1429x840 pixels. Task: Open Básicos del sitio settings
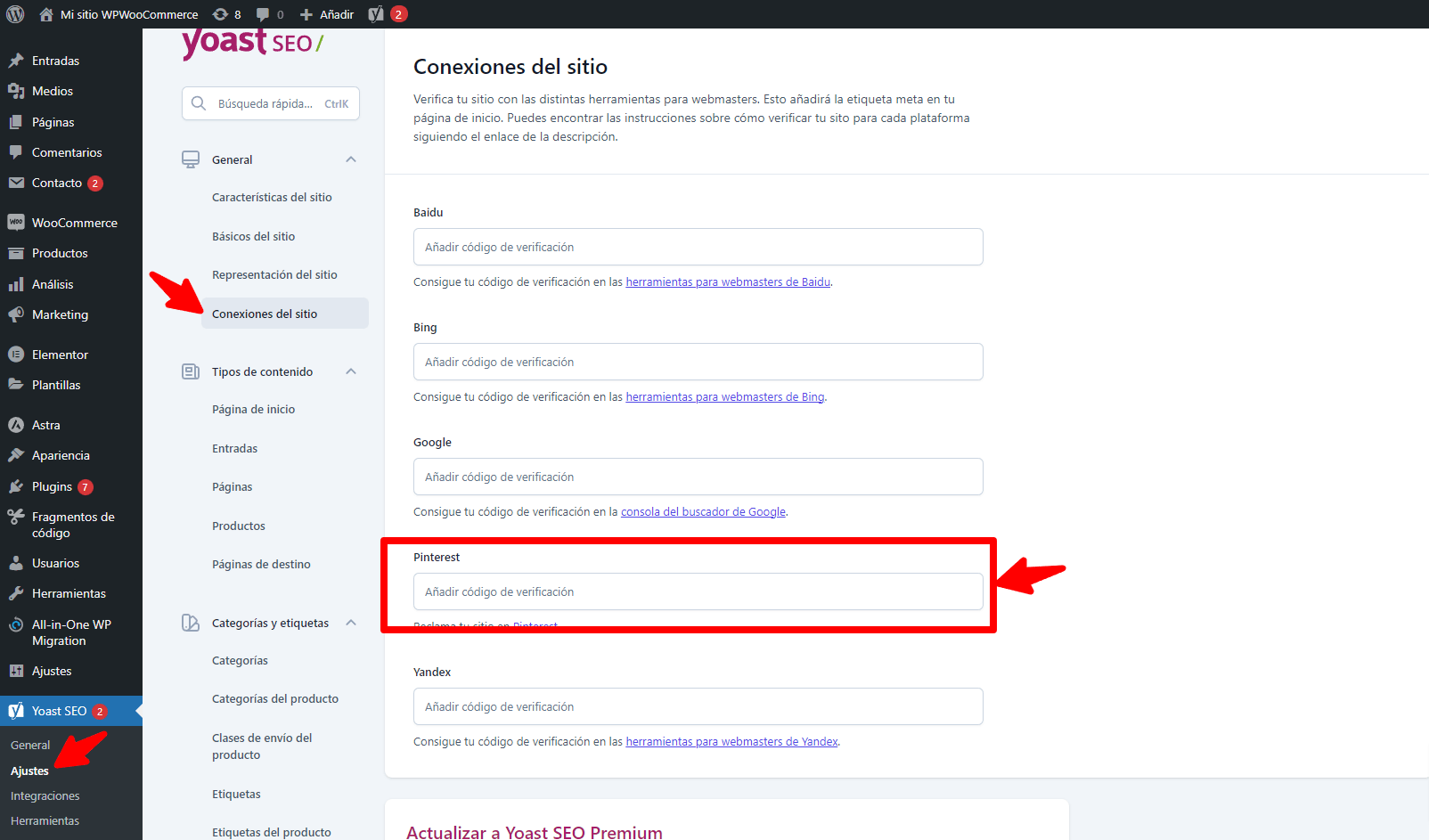(253, 236)
